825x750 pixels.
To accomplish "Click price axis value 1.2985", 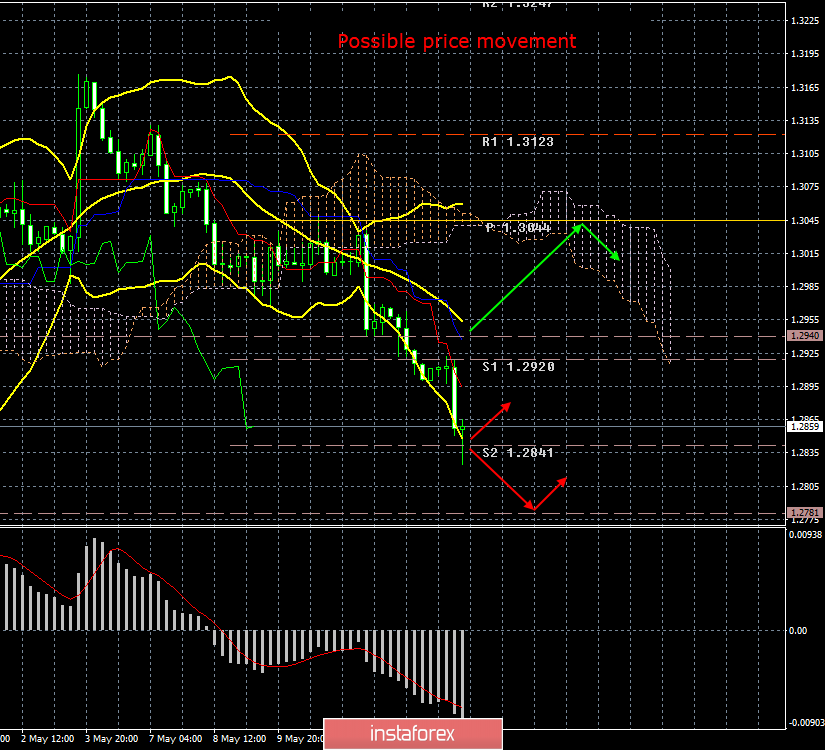I will 806,287.
